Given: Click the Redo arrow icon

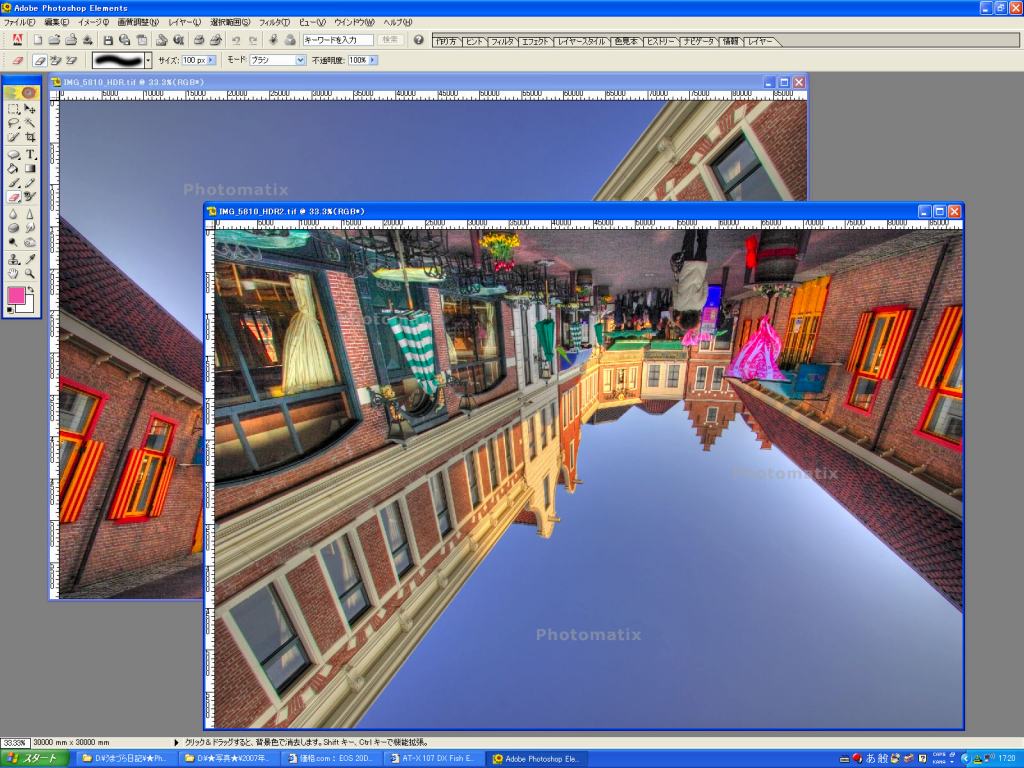Looking at the screenshot, I should point(253,40).
